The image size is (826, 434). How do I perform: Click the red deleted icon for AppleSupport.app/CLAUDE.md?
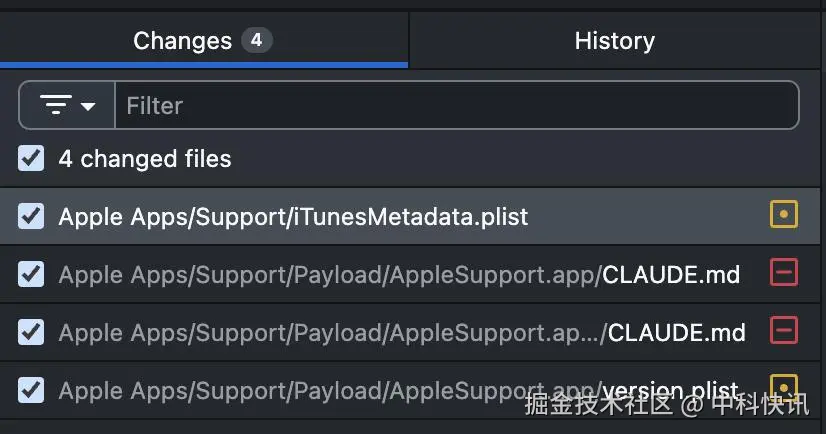(x=784, y=272)
